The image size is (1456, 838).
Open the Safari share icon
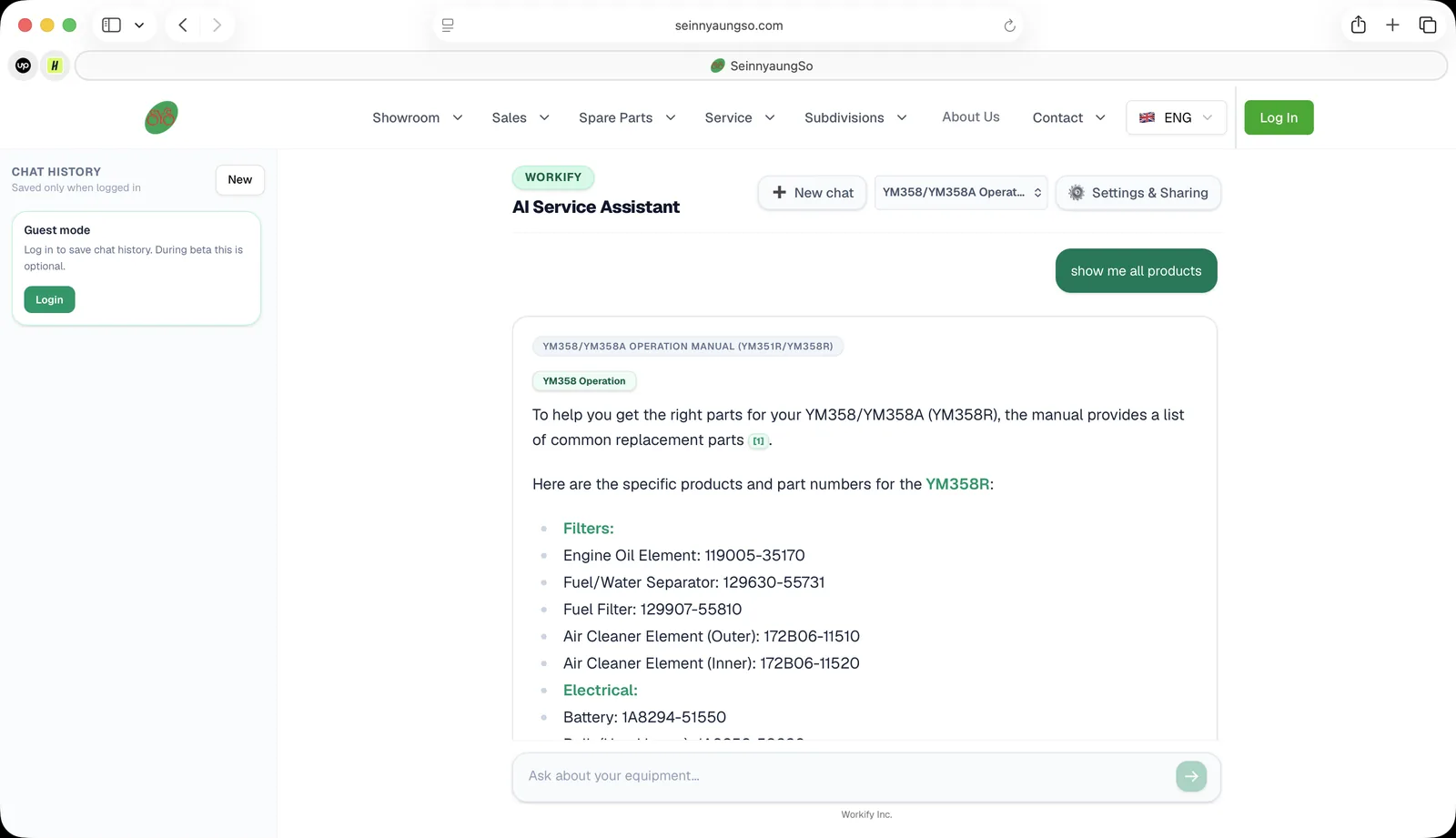click(x=1359, y=25)
